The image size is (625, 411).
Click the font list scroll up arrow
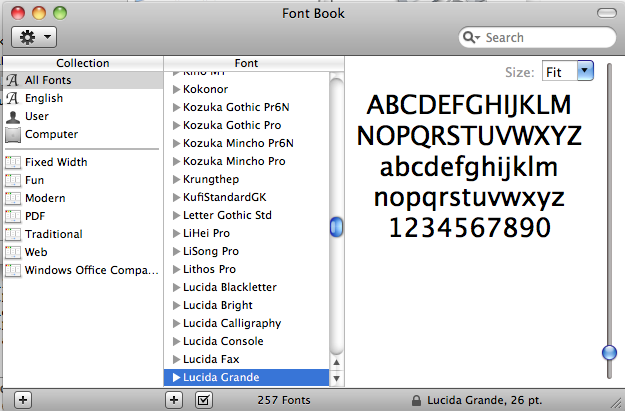[336, 362]
